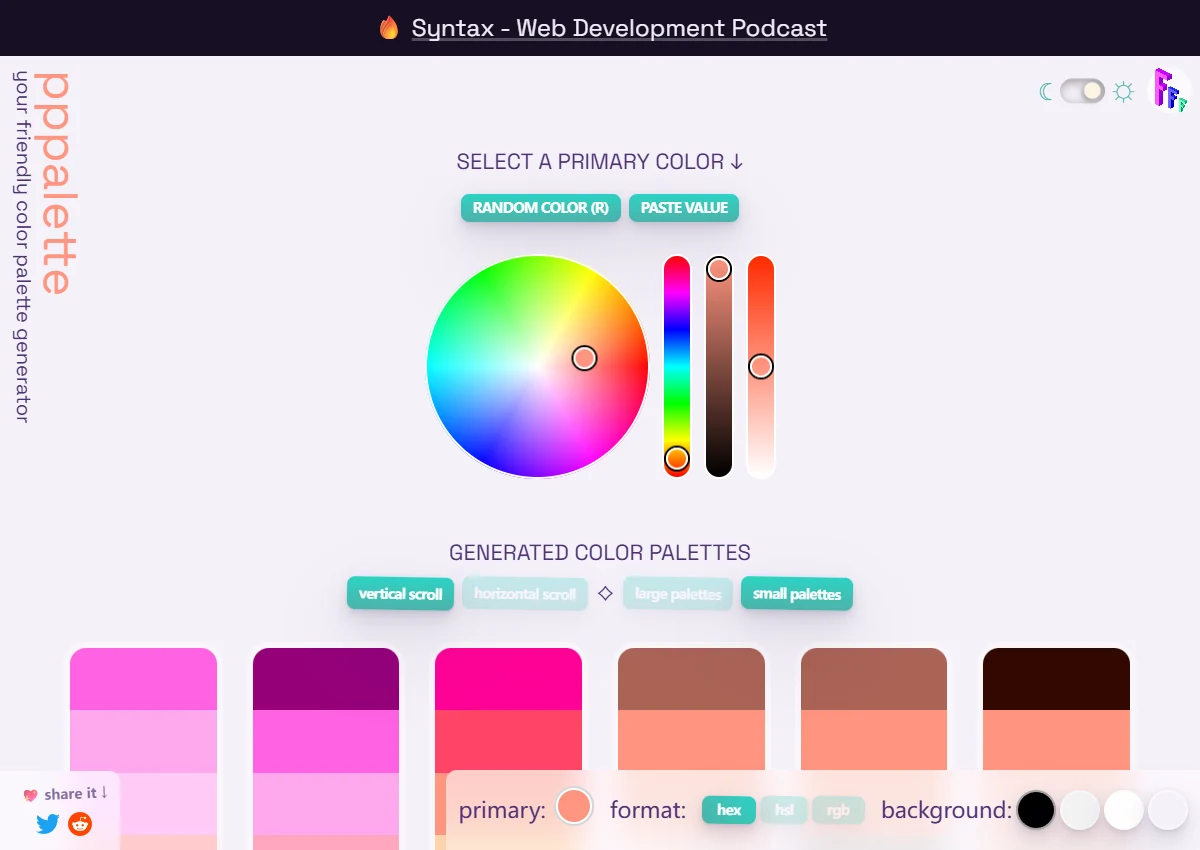Click Generated Color Palettes heading
The width and height of the screenshot is (1200, 850).
pyautogui.click(x=600, y=553)
